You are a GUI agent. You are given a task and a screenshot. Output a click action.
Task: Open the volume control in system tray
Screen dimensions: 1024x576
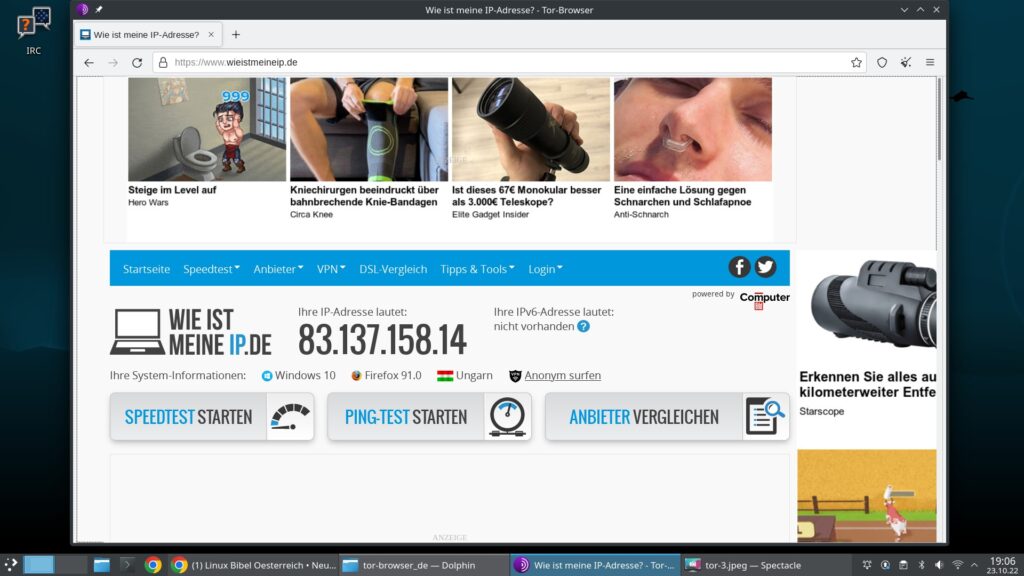coord(939,565)
